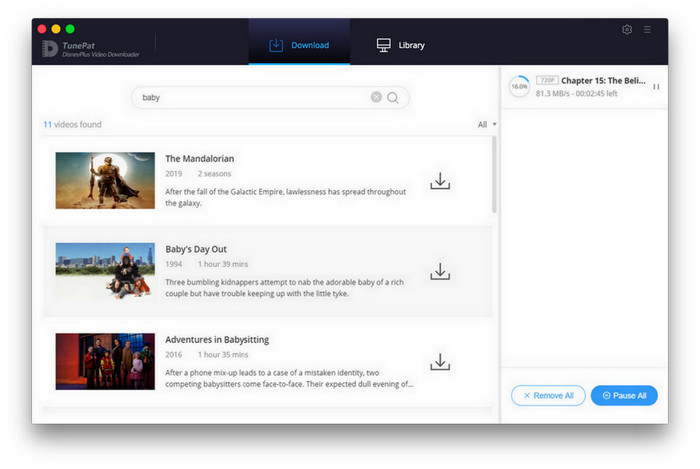Screen dimensions: 700x469
Task: Open the settings gear icon
Action: 627,29
